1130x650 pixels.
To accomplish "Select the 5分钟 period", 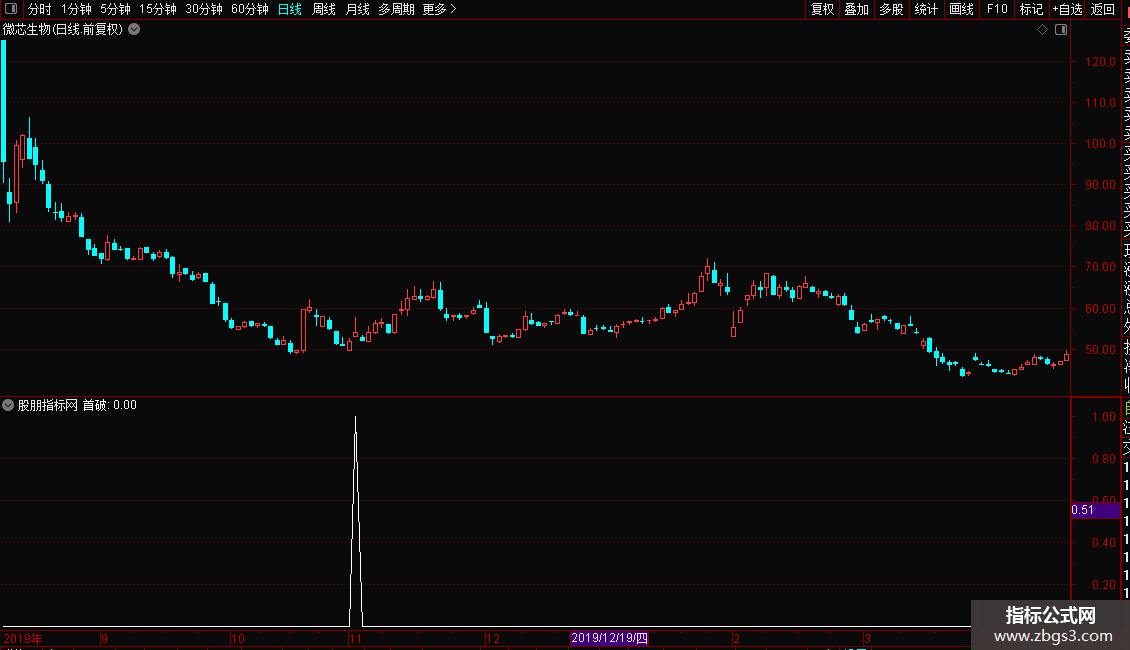I will point(115,9).
